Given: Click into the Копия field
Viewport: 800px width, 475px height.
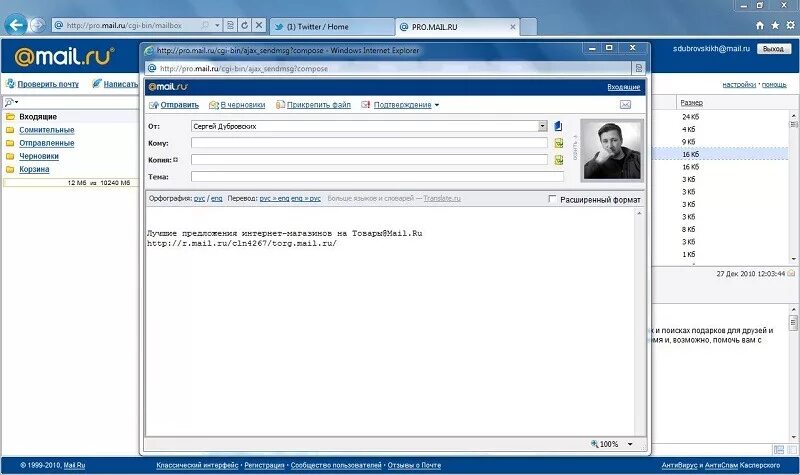Looking at the screenshot, I should coord(369,160).
